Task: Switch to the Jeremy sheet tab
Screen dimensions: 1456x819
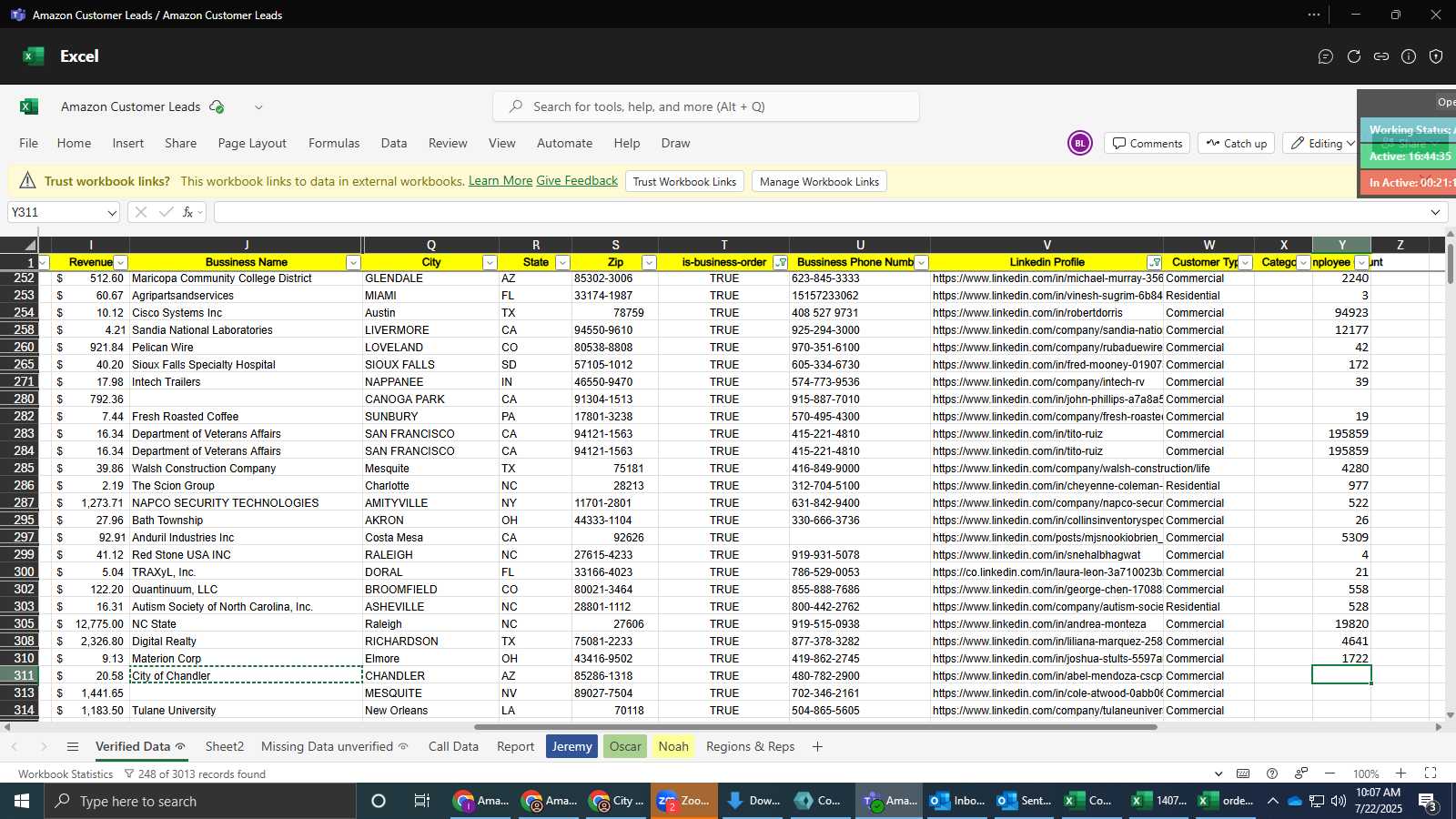Action: click(572, 746)
